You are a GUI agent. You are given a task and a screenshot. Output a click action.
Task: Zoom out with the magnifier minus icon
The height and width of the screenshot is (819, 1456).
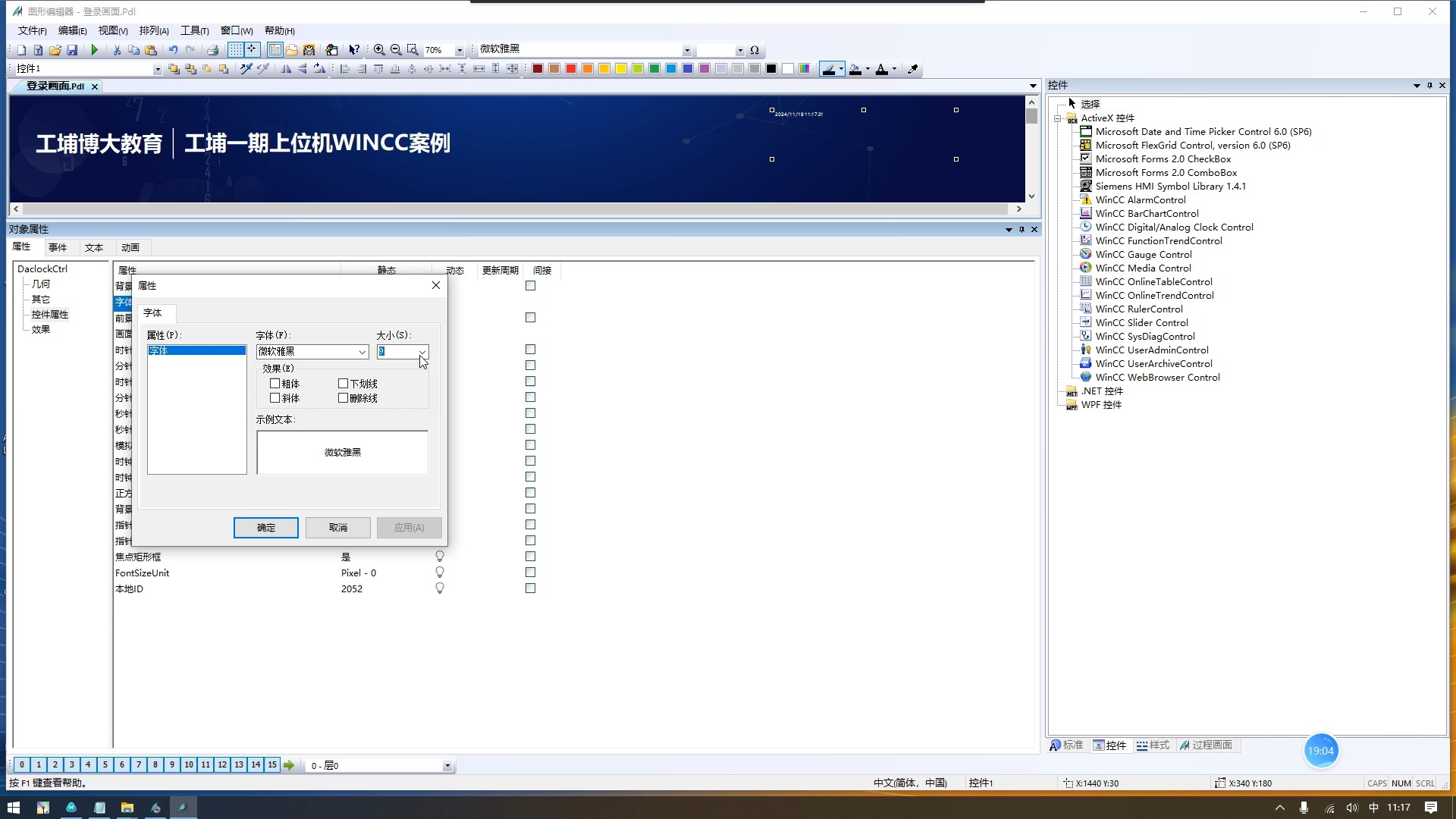pyautogui.click(x=396, y=50)
